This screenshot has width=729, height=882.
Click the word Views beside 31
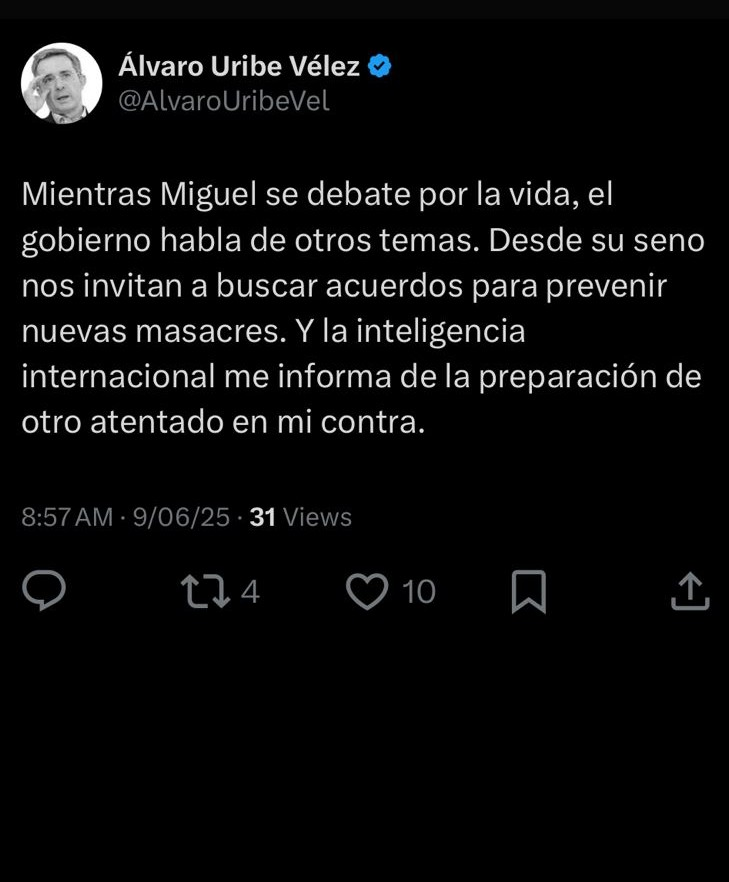tap(318, 517)
